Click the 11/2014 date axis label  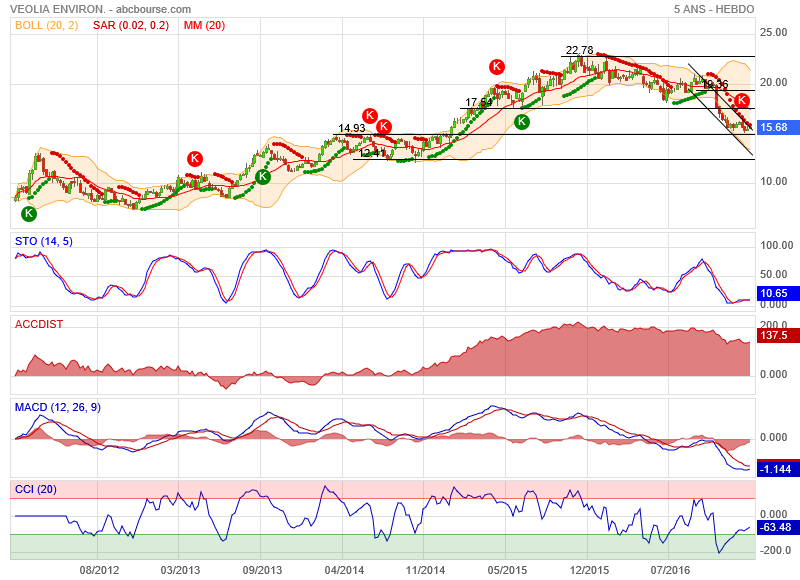pyautogui.click(x=425, y=570)
